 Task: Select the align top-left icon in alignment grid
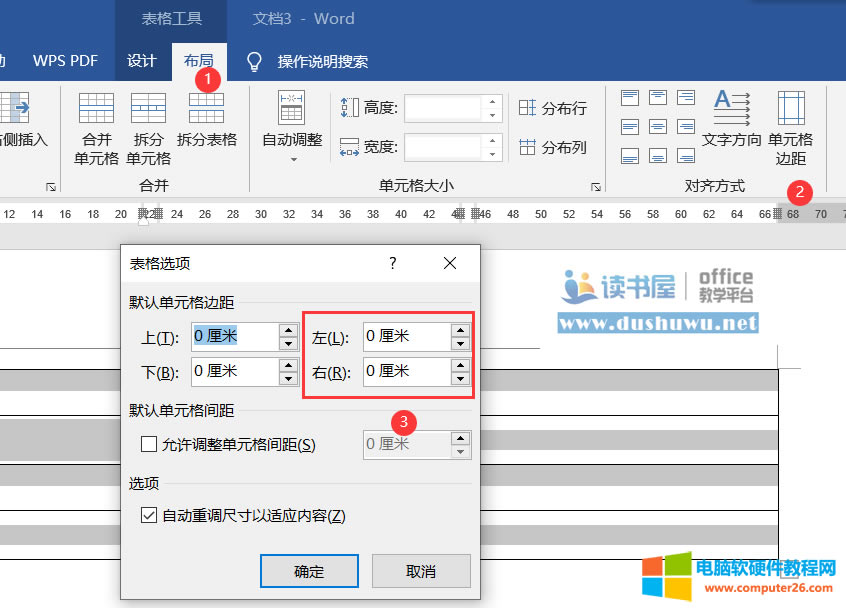click(x=630, y=97)
